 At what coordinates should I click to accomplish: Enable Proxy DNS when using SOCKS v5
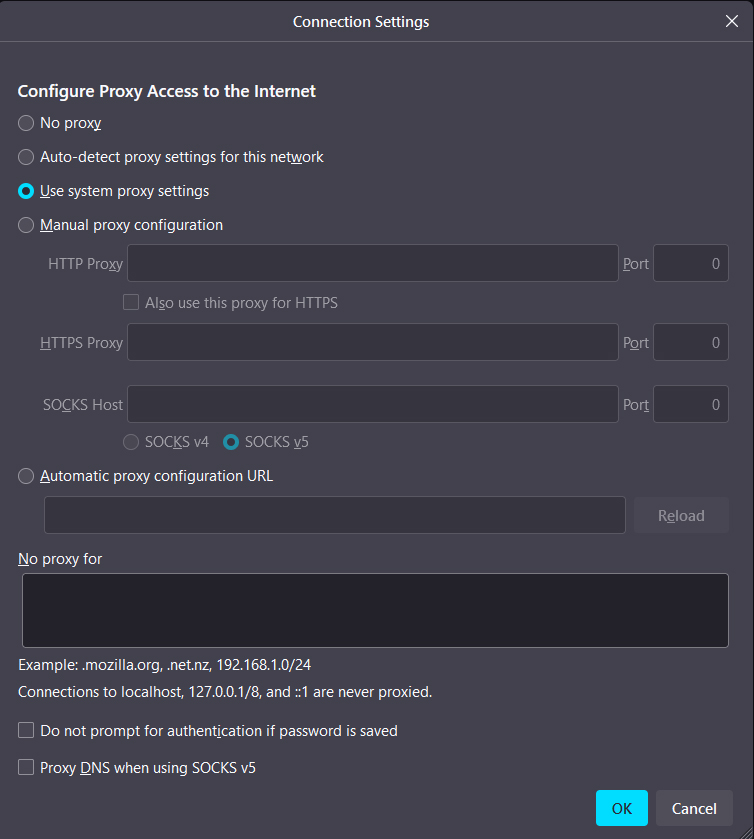(26, 767)
